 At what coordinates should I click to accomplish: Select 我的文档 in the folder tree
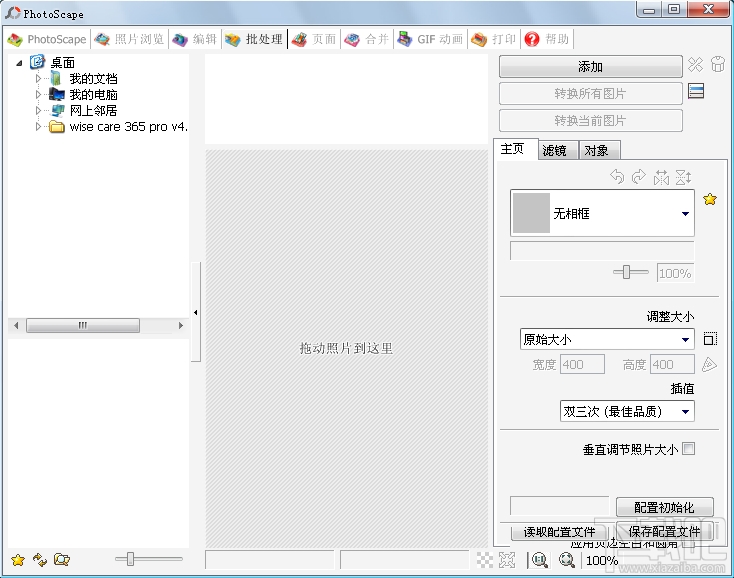93,79
